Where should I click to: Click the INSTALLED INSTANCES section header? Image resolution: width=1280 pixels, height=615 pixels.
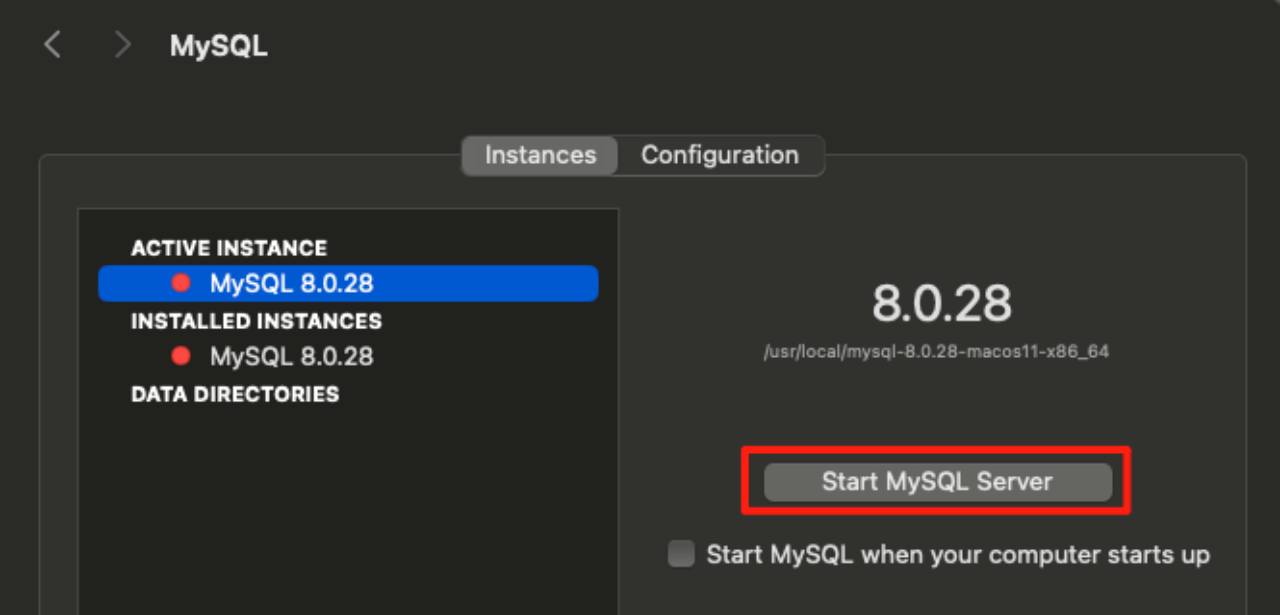pyautogui.click(x=256, y=321)
